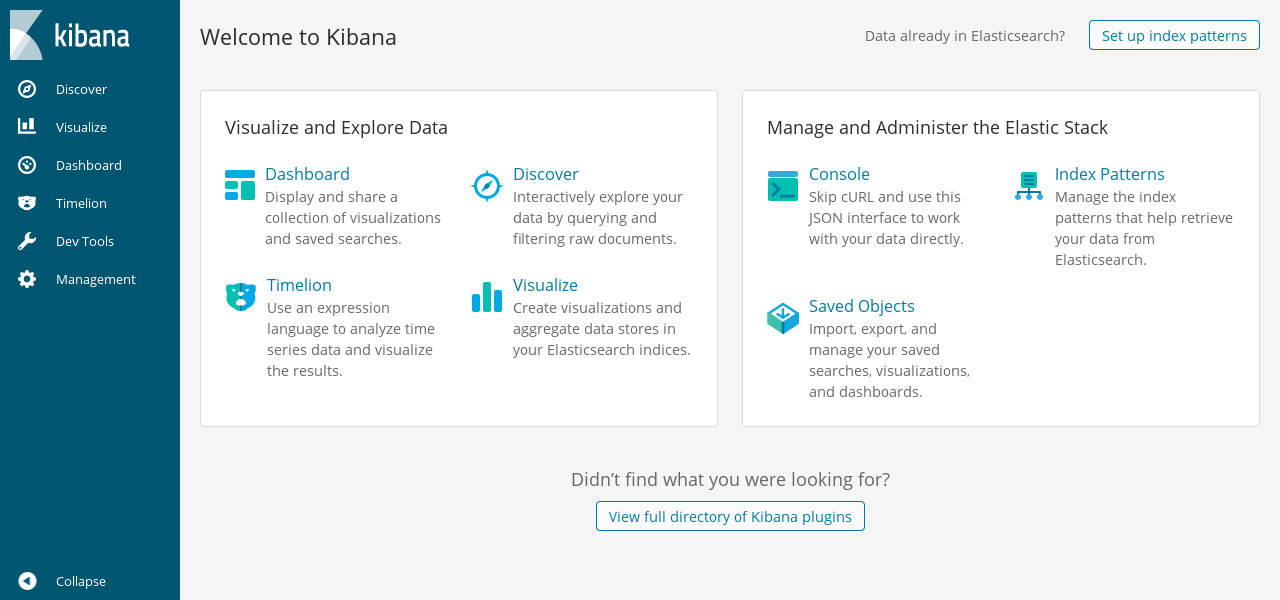Go to Dashboard in the sidebar
The height and width of the screenshot is (600, 1280).
(89, 165)
